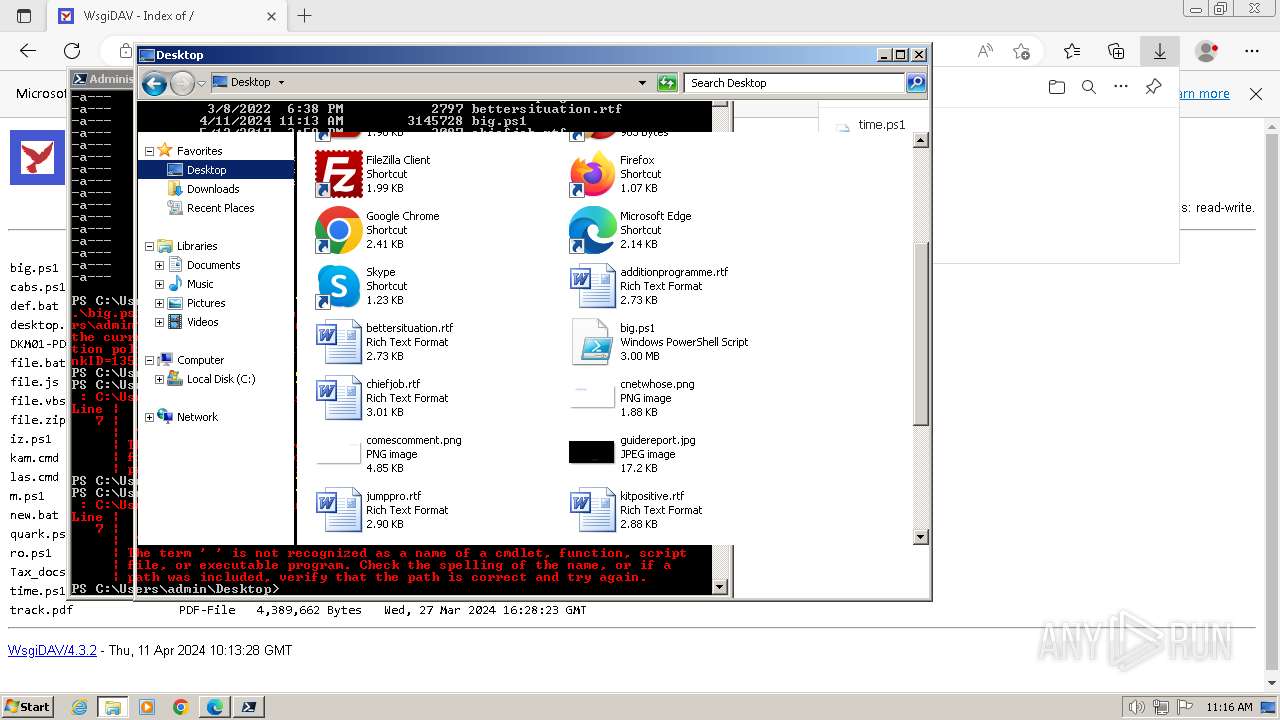This screenshot has width=1280, height=720.
Task: Click the WsgiDAV/4.3.2 link in Edge
Action: click(52, 650)
